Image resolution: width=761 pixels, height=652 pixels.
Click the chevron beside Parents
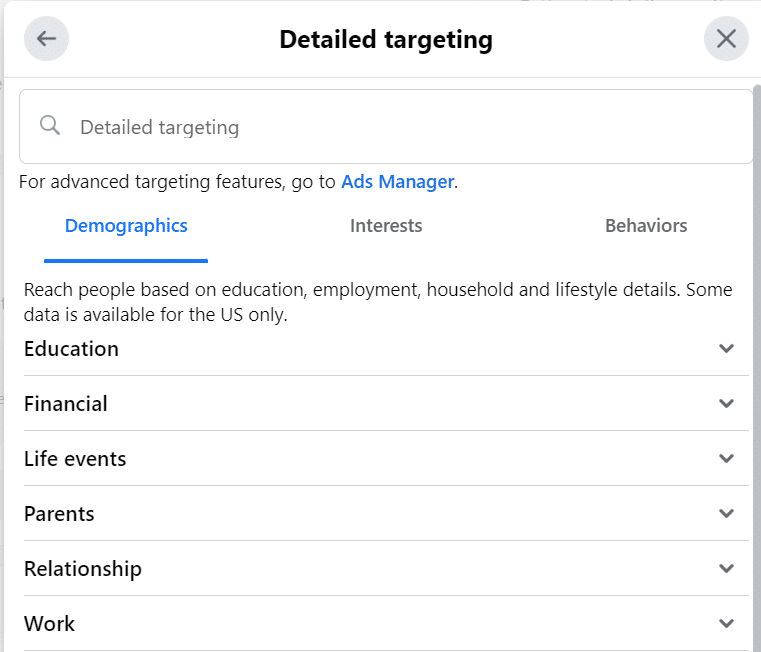[727, 514]
